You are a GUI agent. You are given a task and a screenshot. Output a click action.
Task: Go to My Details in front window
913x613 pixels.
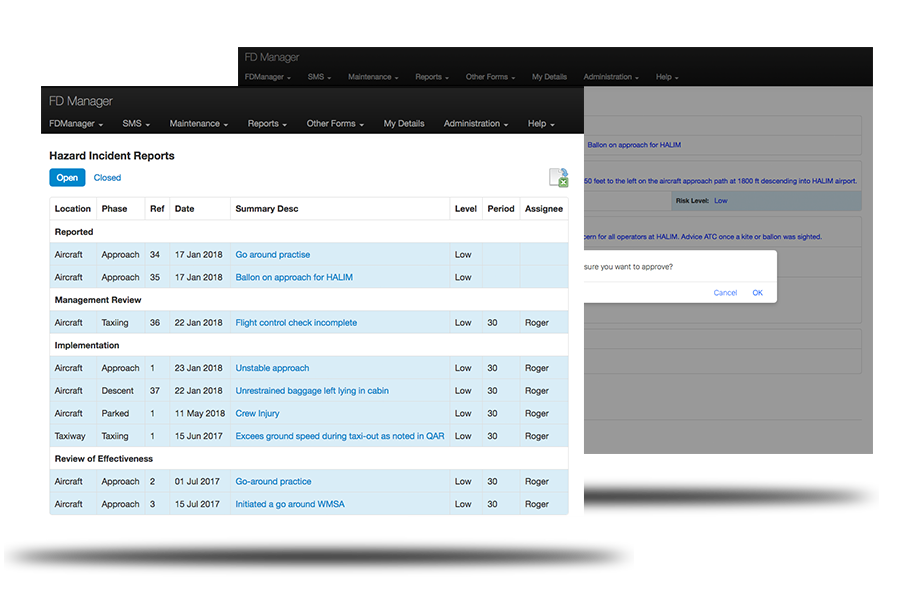pos(404,123)
